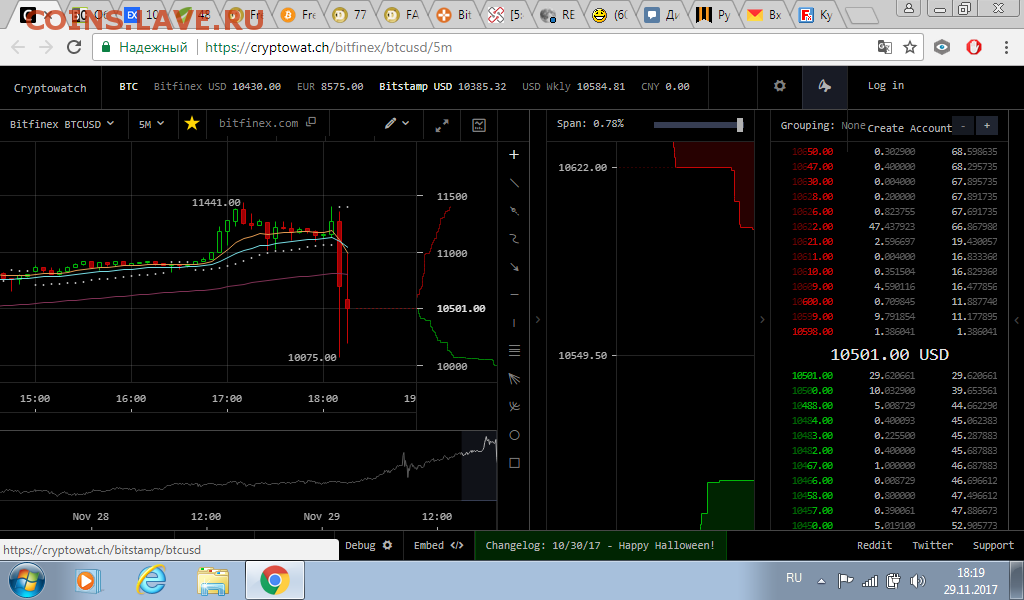Open Windows Explorer folder in taskbar

click(x=213, y=581)
